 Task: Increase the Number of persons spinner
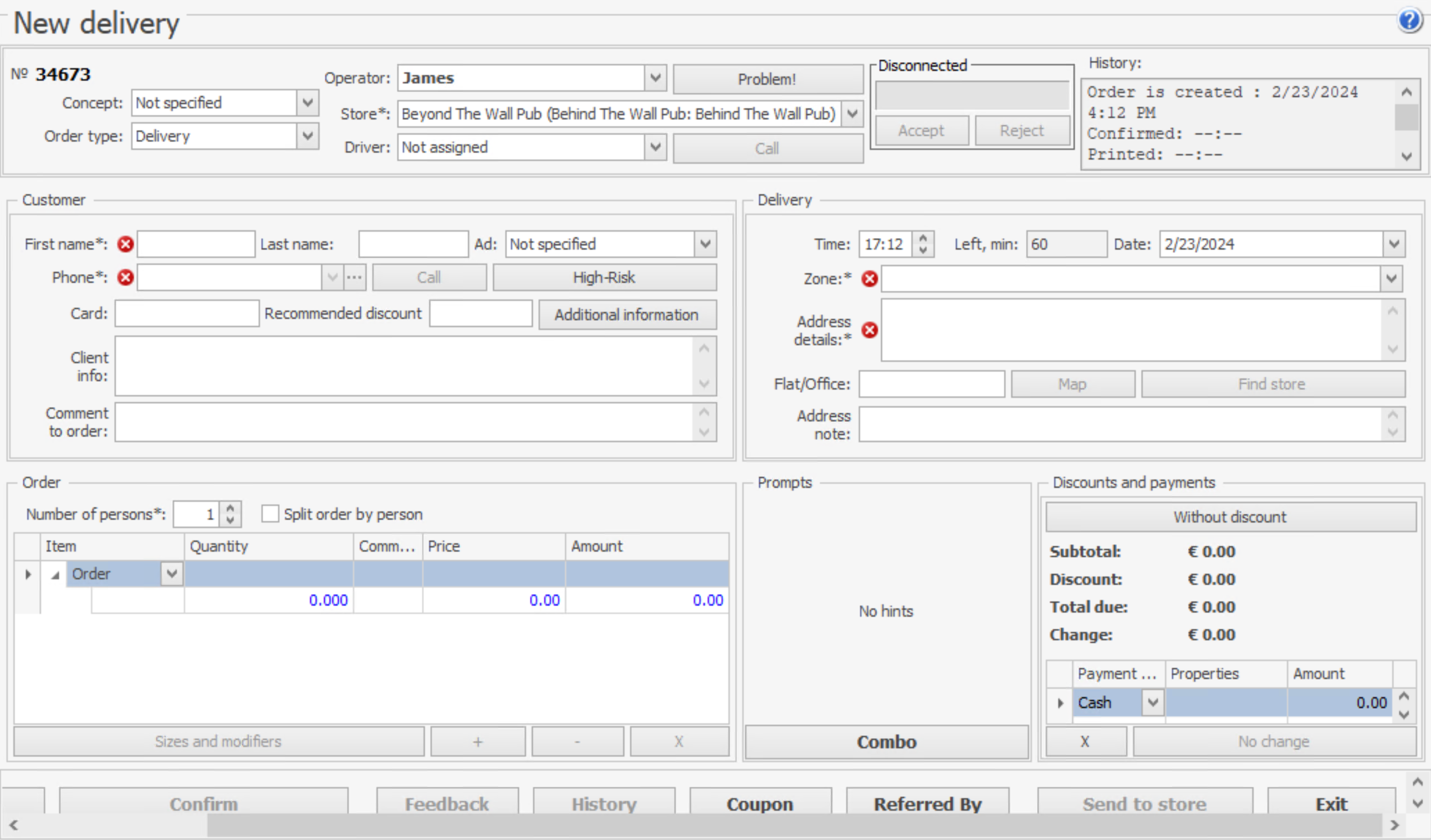click(x=231, y=508)
